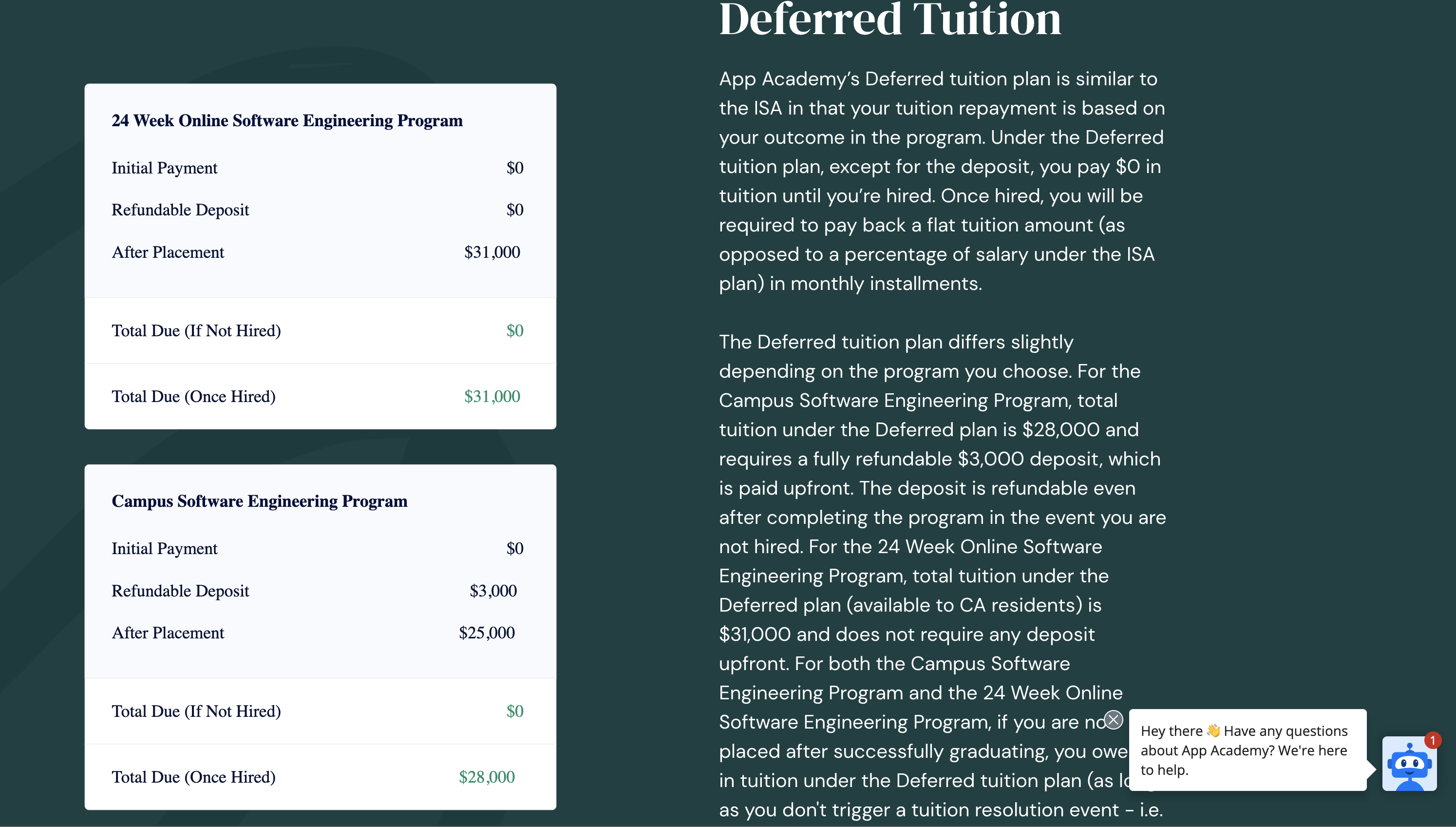Dismiss the chat greeting popup
Screen dimensions: 1456x827
pyautogui.click(x=1113, y=720)
